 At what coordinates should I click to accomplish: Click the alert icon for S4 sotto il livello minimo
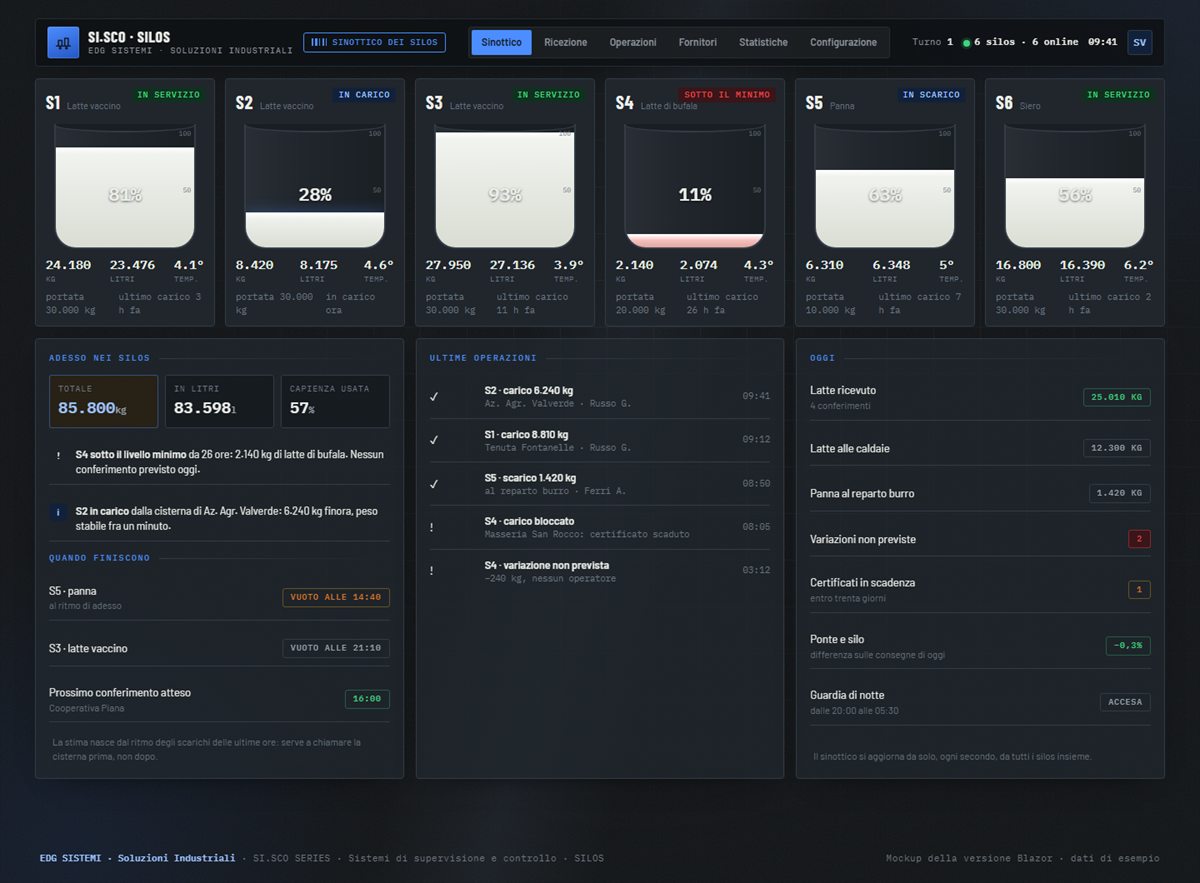coord(58,455)
